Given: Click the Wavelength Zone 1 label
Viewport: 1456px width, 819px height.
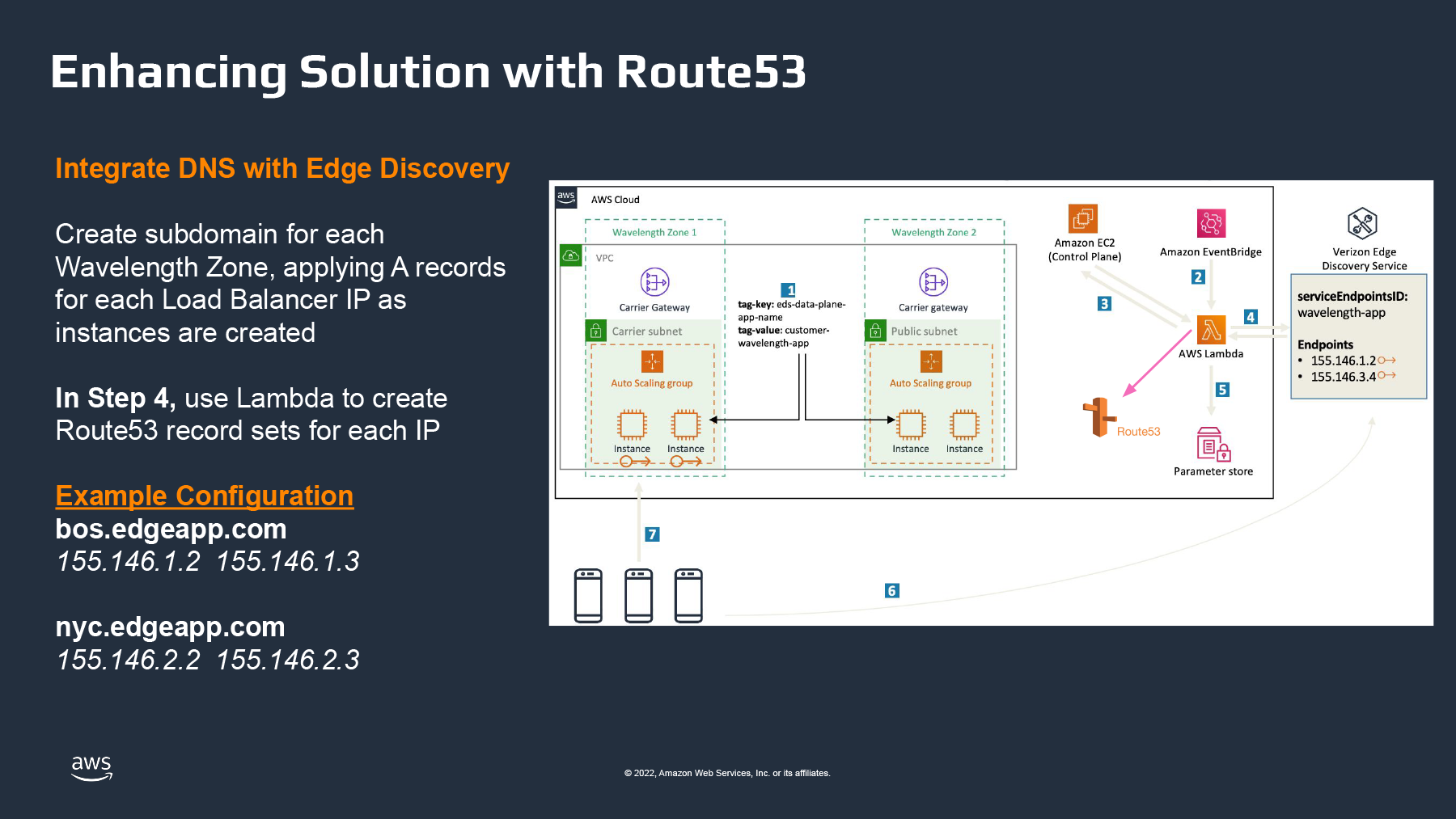Looking at the screenshot, I should coord(654,232).
